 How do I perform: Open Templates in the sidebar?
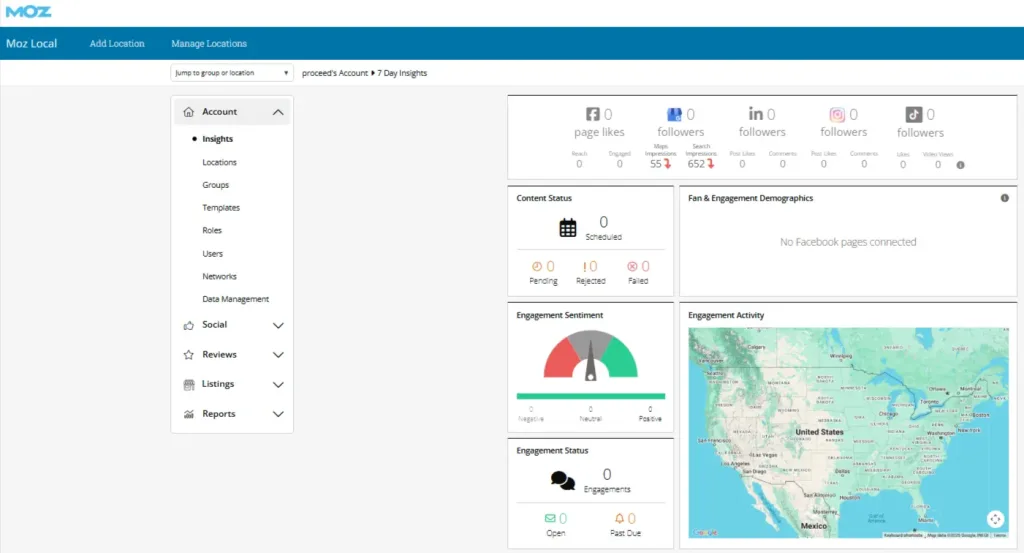point(221,208)
